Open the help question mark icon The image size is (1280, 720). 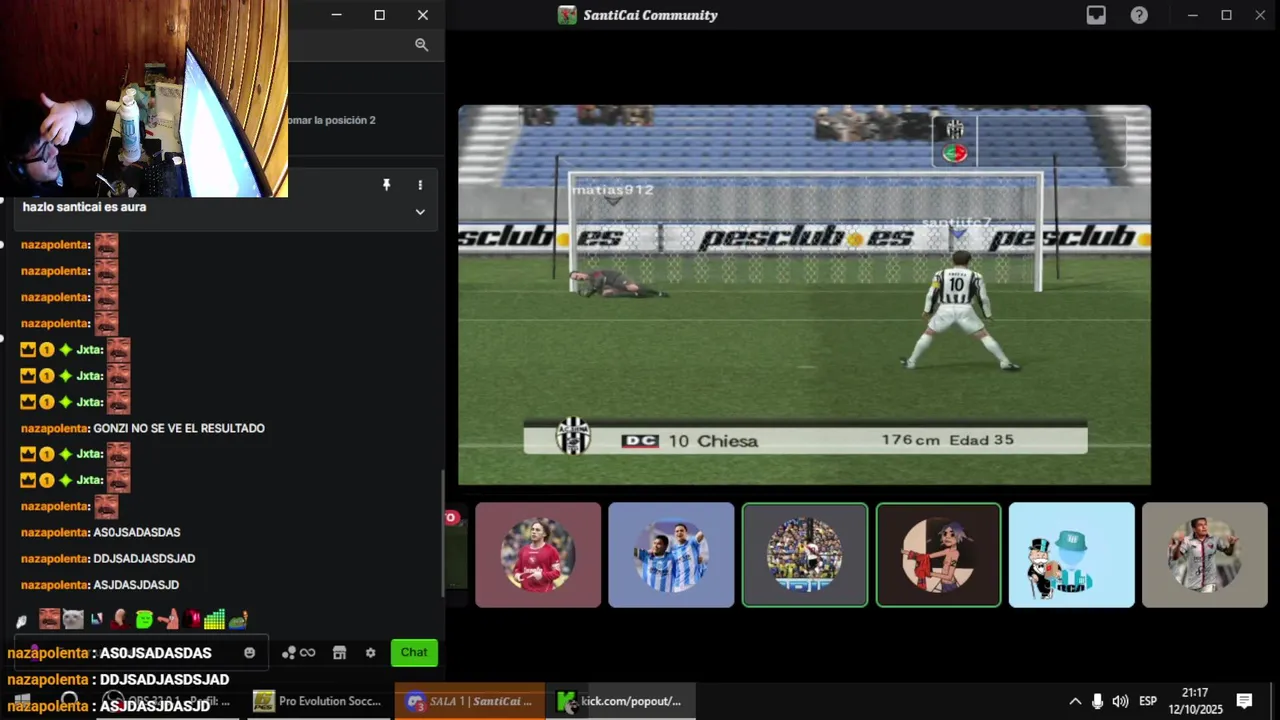(1139, 15)
